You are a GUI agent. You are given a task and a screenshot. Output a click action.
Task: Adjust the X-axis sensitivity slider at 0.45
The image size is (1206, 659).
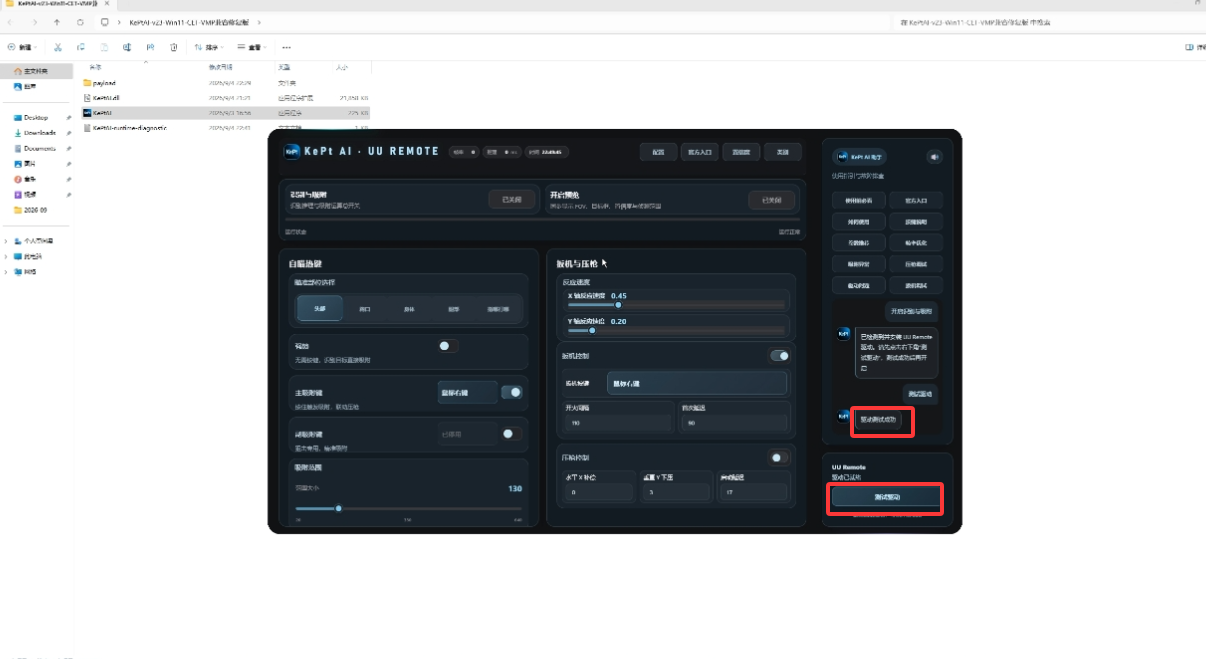pos(677,305)
